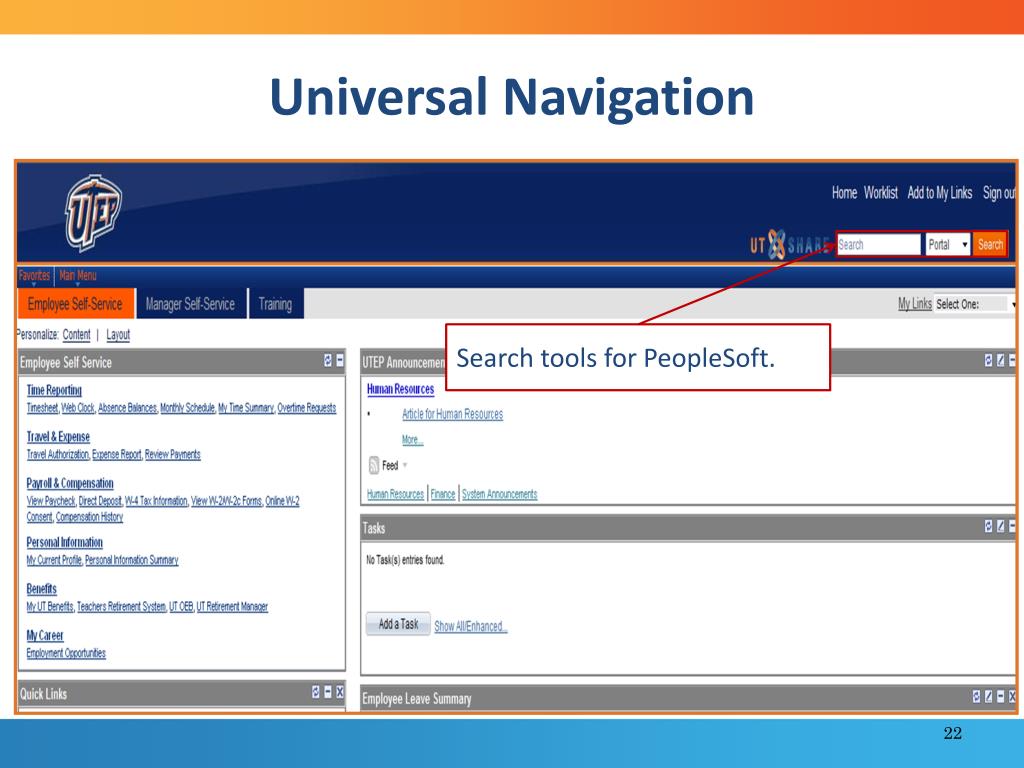Open the Web Clock link
Screen dimensions: 1024x768
click(x=78, y=408)
